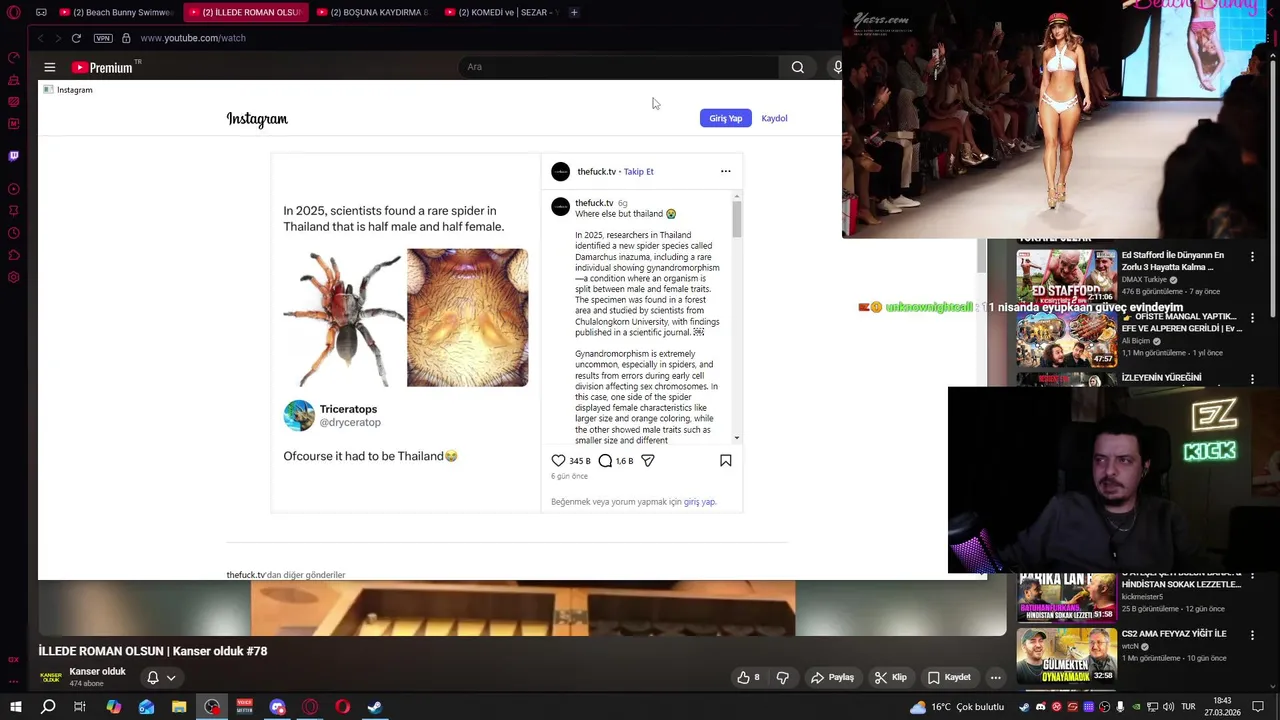Submit YouTube search via magnifier icon

point(798,67)
